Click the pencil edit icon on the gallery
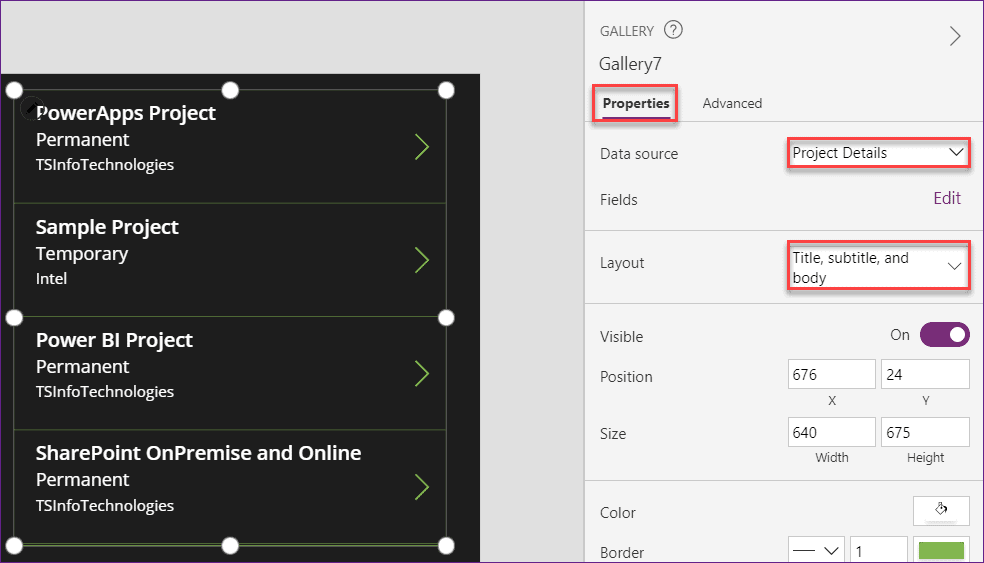Viewport: 984px width, 563px height. tap(31, 108)
